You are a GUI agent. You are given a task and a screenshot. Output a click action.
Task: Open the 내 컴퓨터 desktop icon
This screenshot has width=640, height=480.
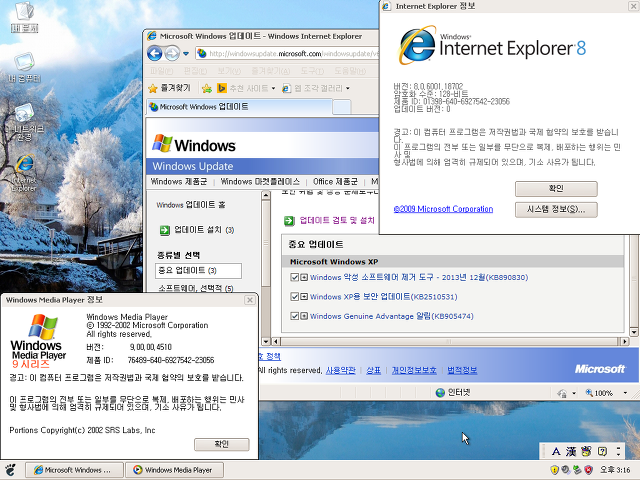click(x=24, y=67)
